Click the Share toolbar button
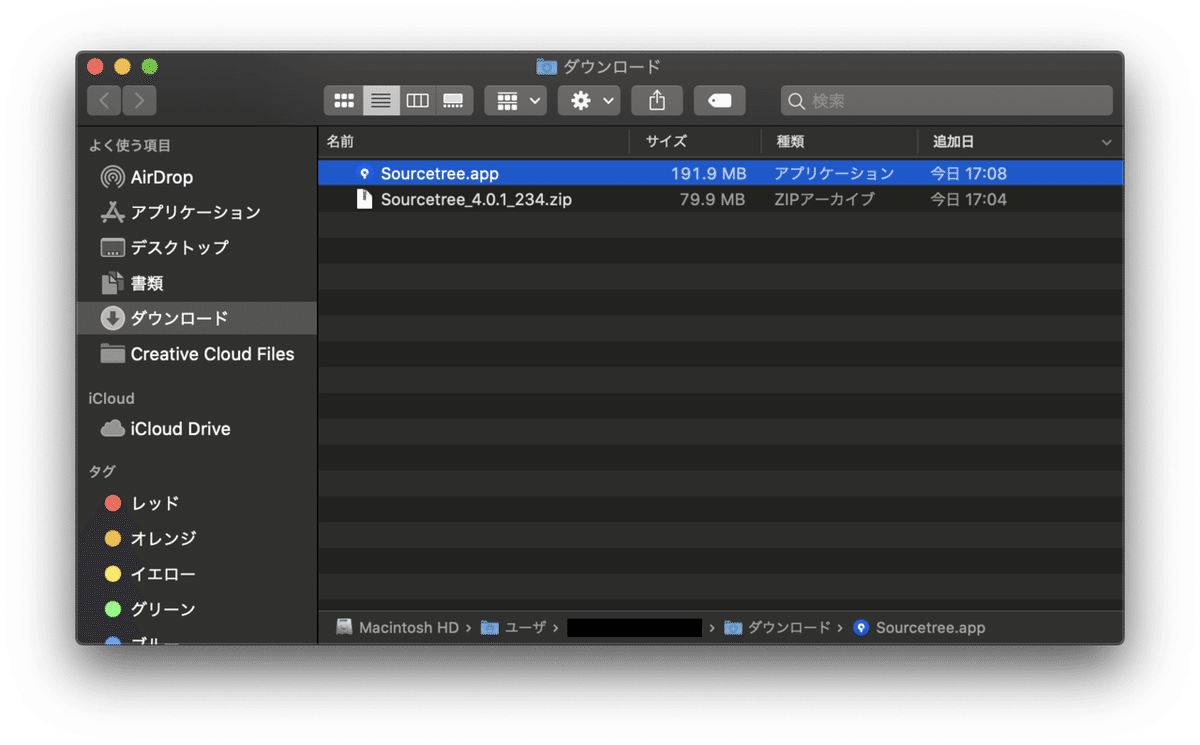1200x745 pixels. click(x=657, y=101)
